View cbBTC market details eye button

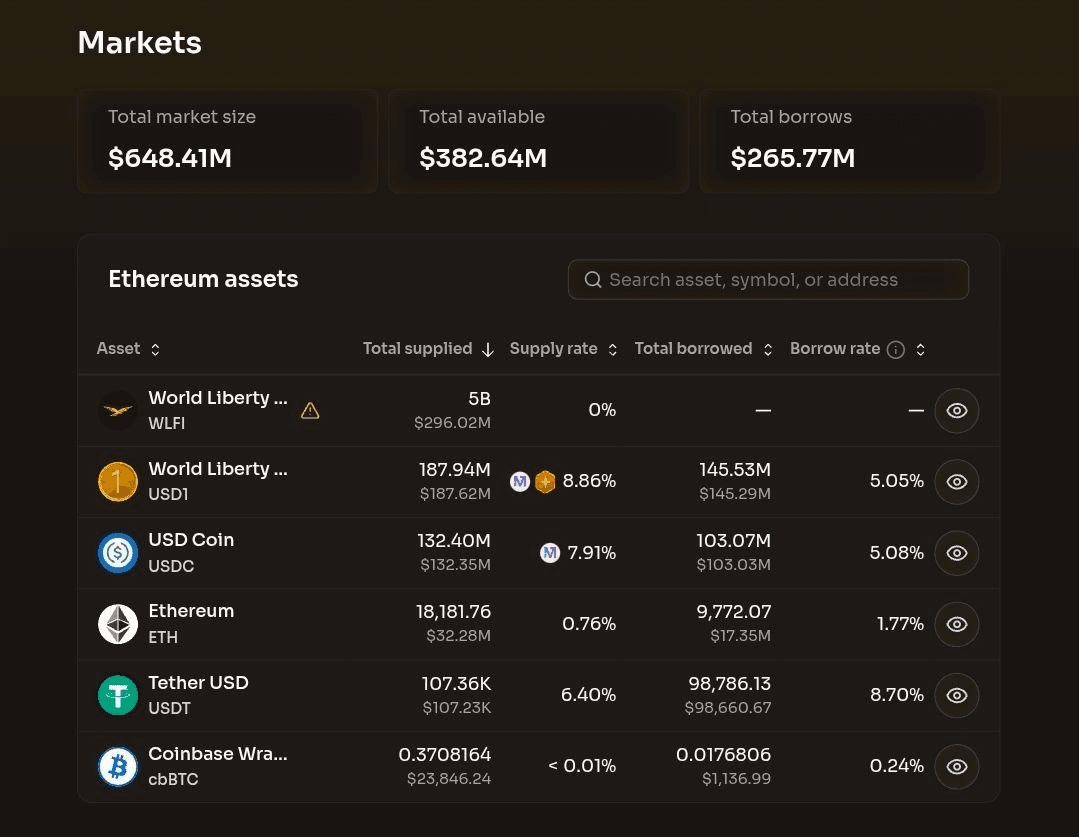pyautogui.click(x=957, y=766)
